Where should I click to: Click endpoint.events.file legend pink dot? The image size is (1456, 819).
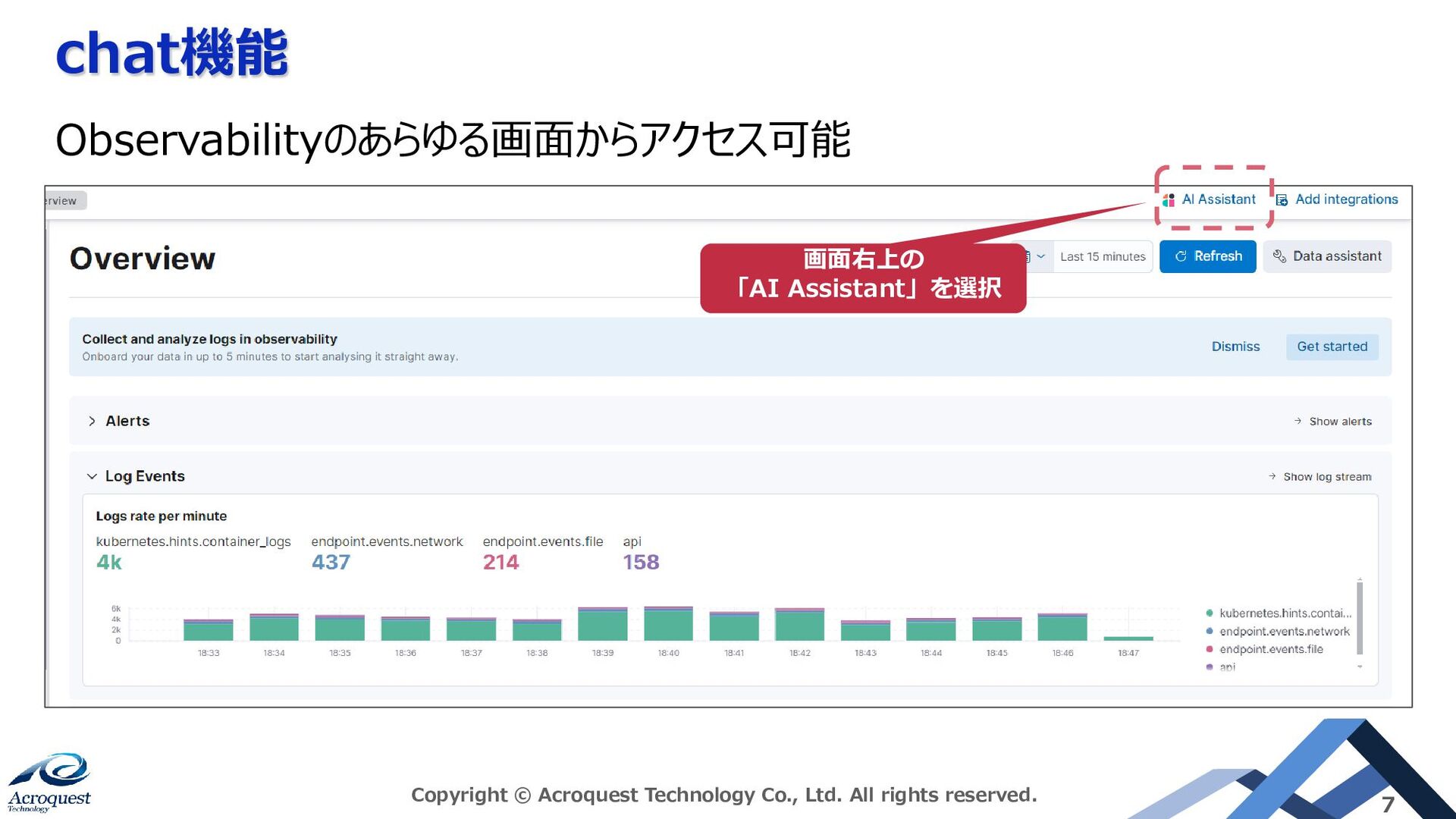tap(1210, 649)
